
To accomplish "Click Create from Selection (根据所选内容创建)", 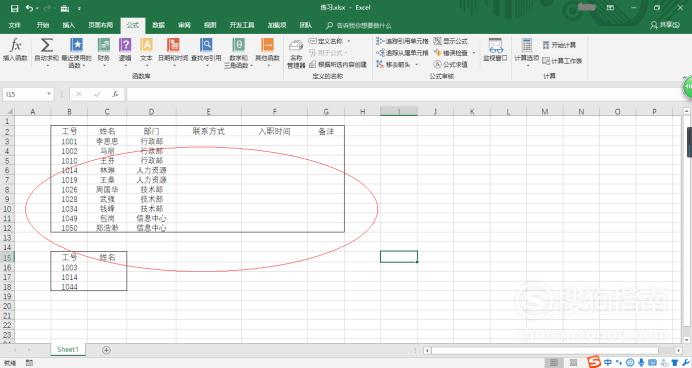I will (x=338, y=64).
